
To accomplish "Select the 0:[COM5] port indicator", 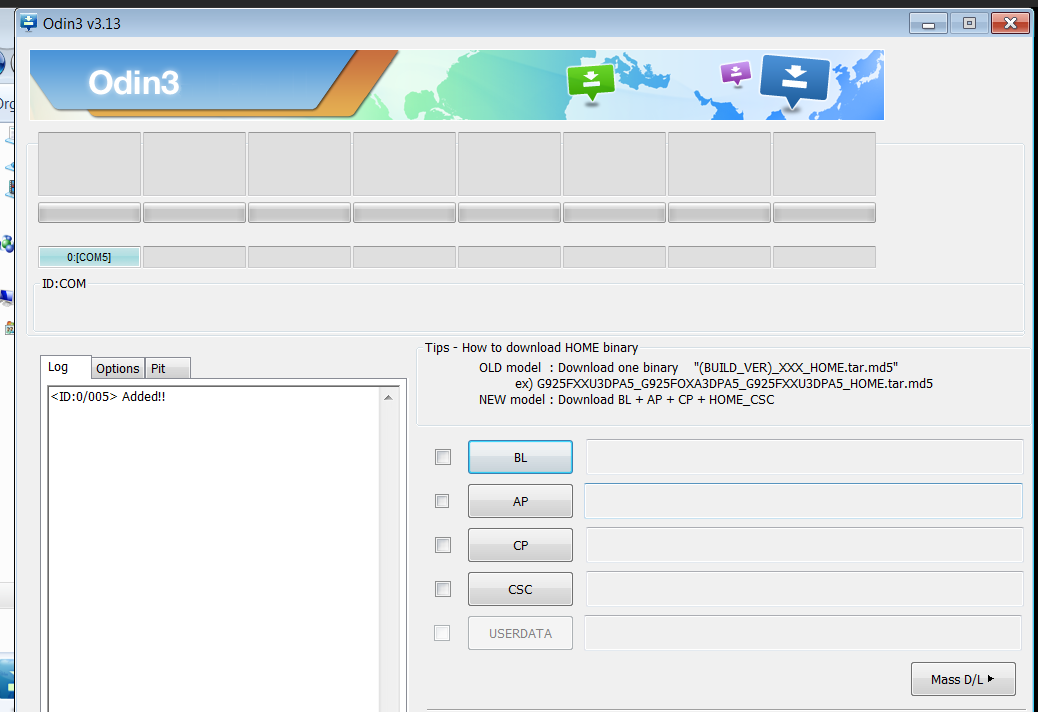I will click(89, 257).
